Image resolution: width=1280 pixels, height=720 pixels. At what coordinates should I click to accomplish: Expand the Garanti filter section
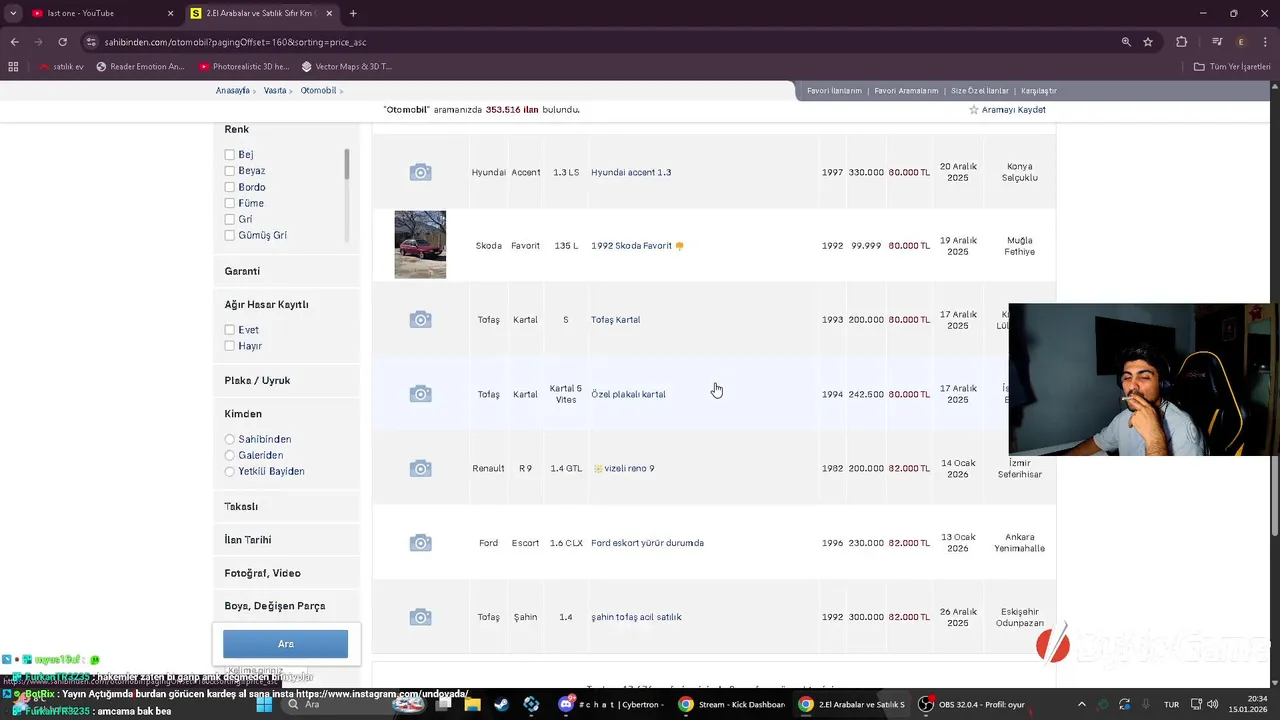[286, 271]
